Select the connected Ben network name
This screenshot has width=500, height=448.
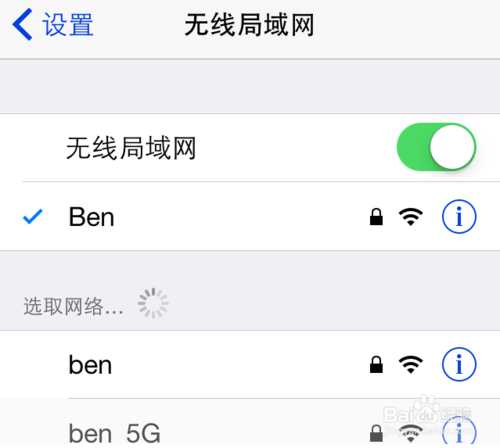click(x=91, y=217)
